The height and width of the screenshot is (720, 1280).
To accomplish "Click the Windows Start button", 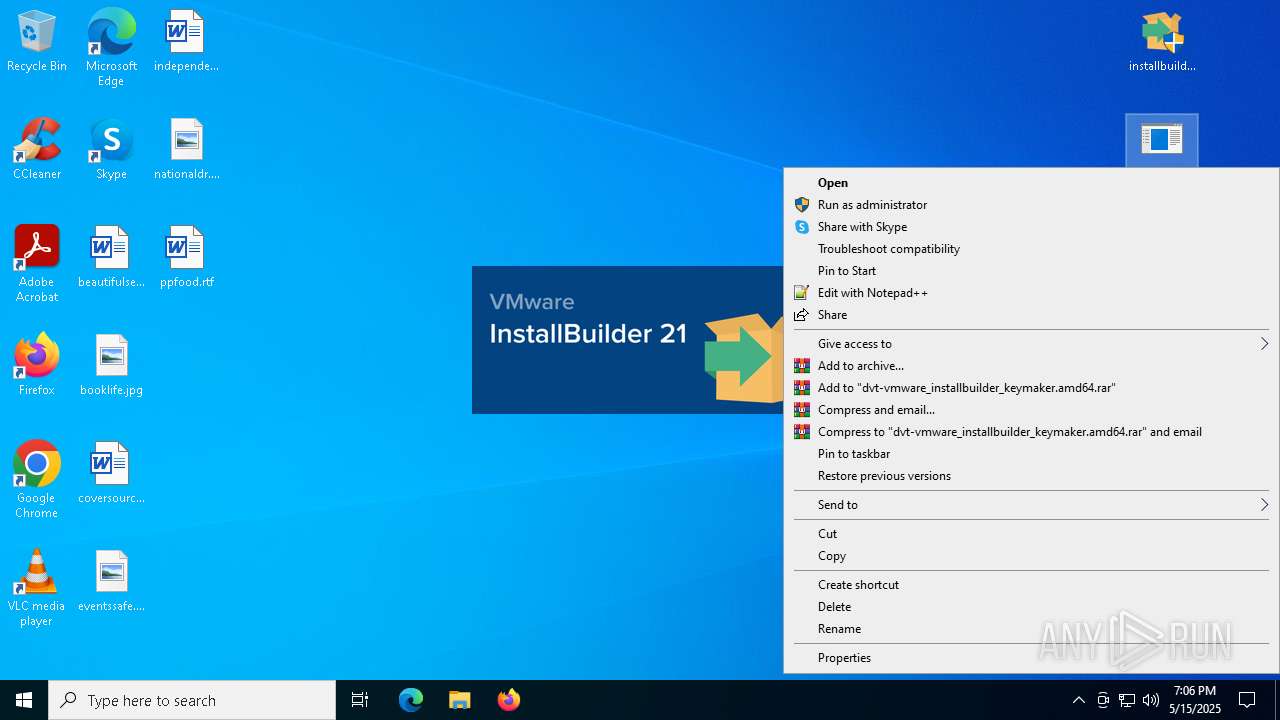I will 24,700.
